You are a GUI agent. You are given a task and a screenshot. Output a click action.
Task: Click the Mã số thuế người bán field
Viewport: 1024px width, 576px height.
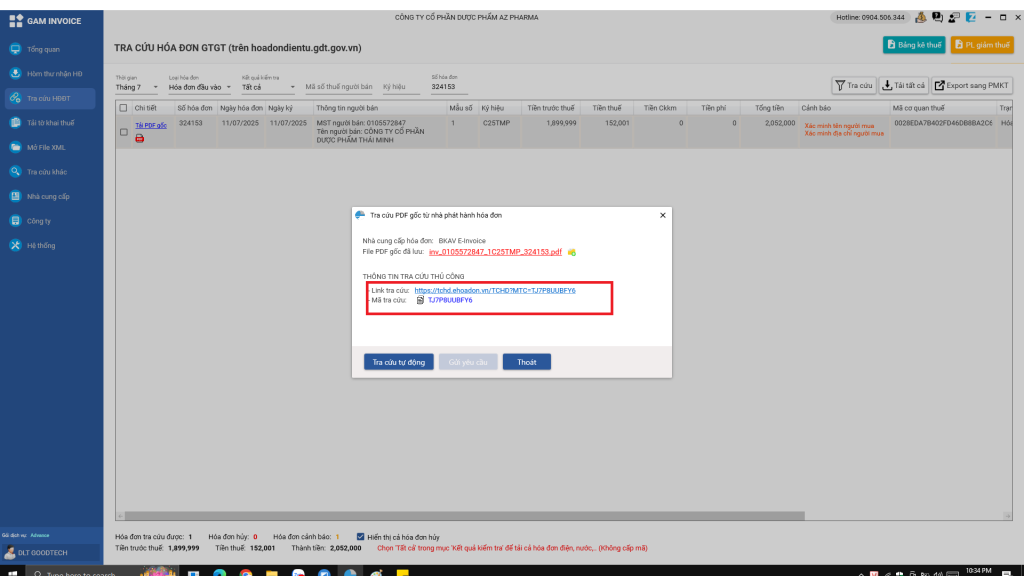pos(338,87)
